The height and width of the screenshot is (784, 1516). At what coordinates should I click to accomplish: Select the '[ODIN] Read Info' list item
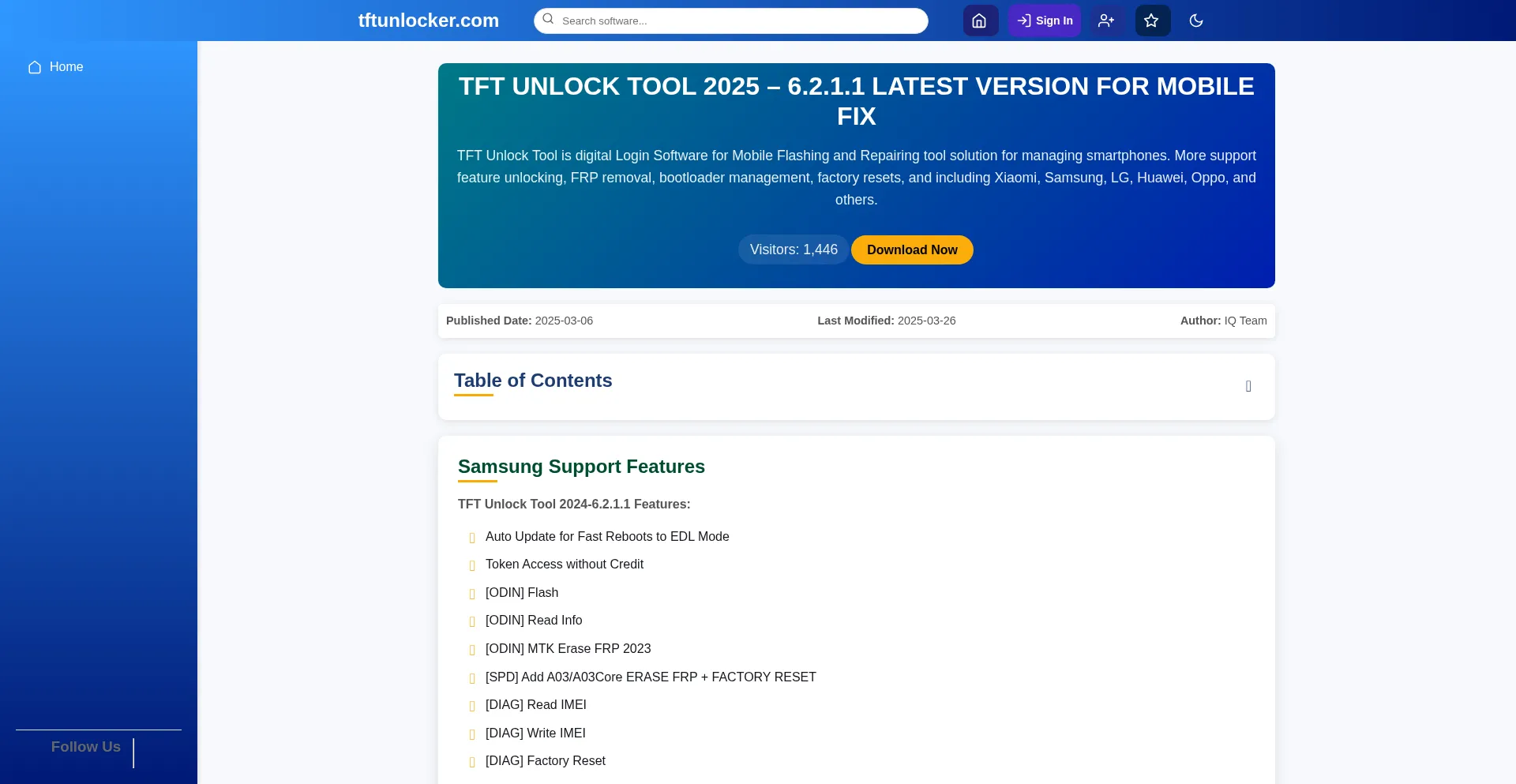point(534,621)
